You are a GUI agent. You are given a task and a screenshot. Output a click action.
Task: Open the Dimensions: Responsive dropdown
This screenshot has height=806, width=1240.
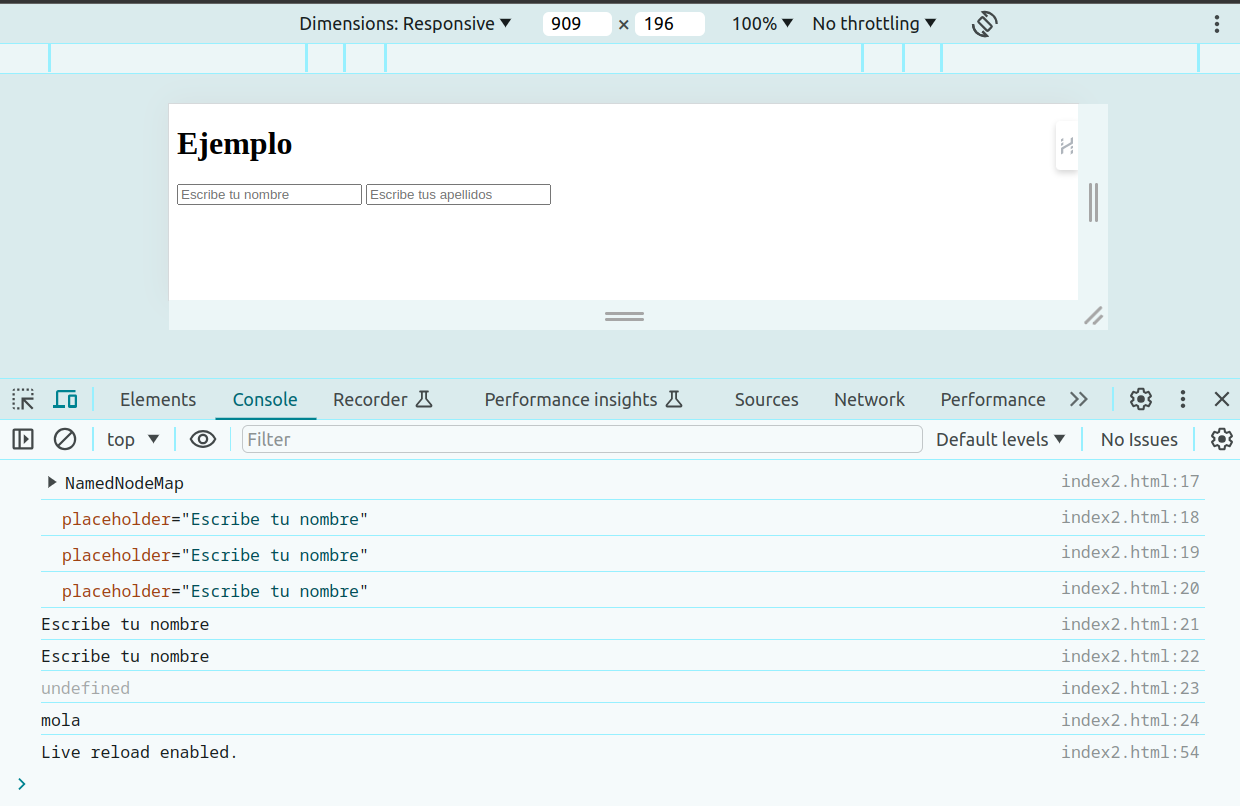click(x=405, y=24)
